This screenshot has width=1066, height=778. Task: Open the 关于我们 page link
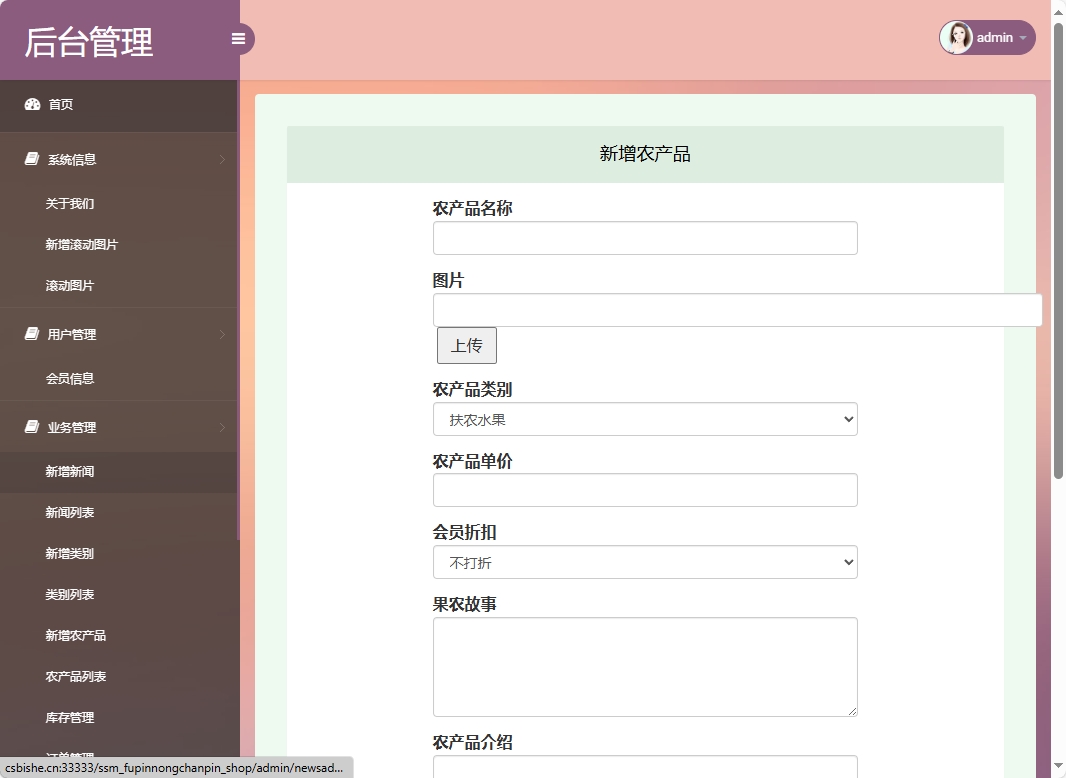pos(69,203)
